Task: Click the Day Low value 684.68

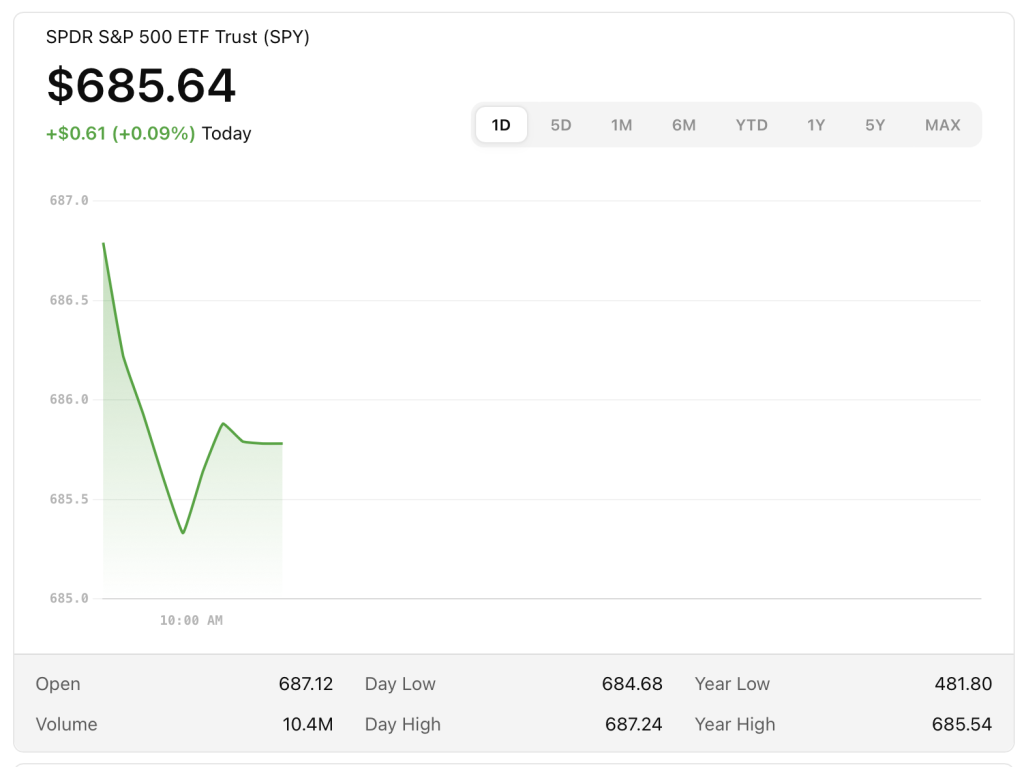Action: (x=631, y=684)
